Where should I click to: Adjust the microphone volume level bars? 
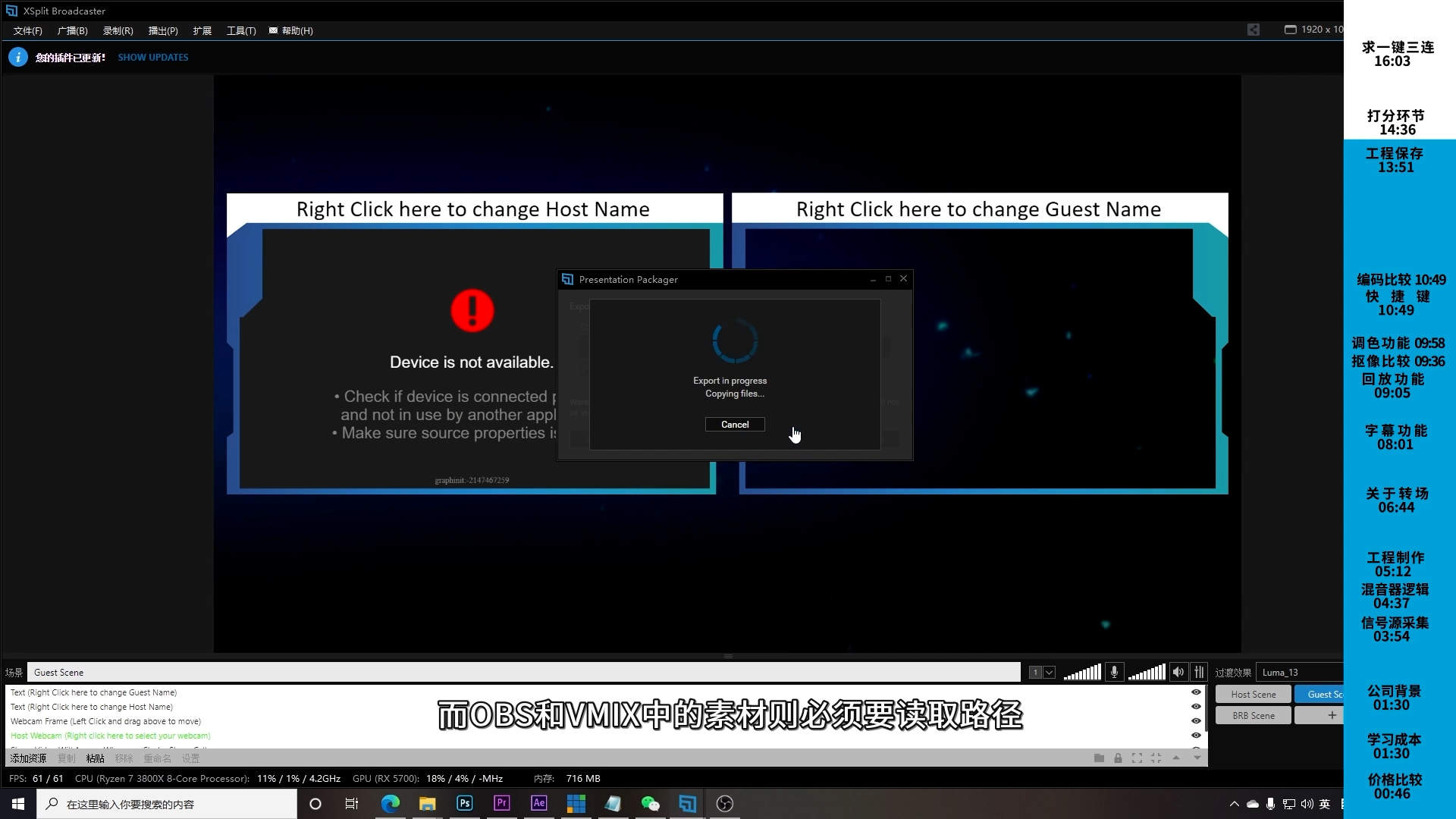[1082, 672]
